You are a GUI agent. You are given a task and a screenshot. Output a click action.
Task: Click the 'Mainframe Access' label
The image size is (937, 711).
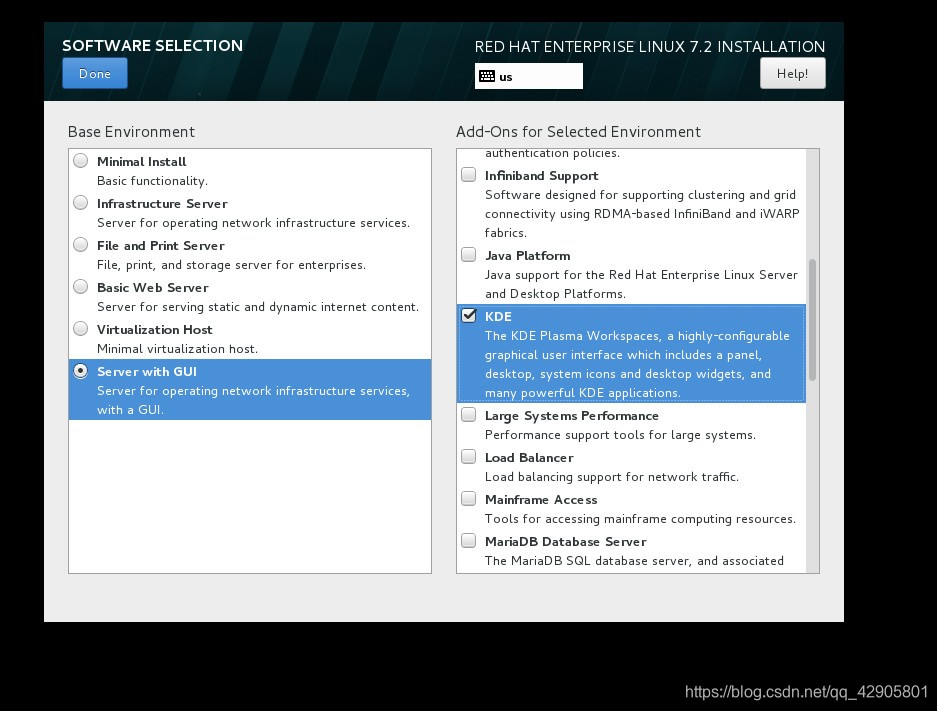coord(541,499)
